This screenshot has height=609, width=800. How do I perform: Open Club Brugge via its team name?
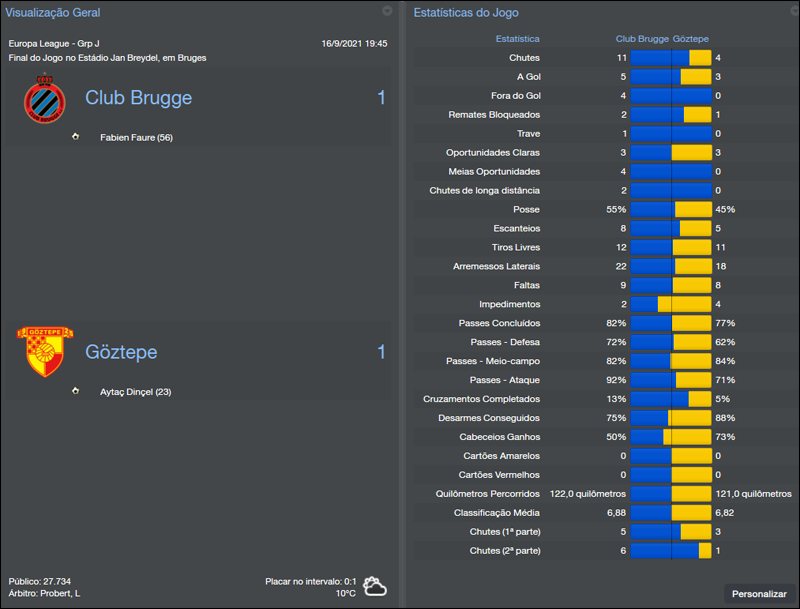point(139,98)
